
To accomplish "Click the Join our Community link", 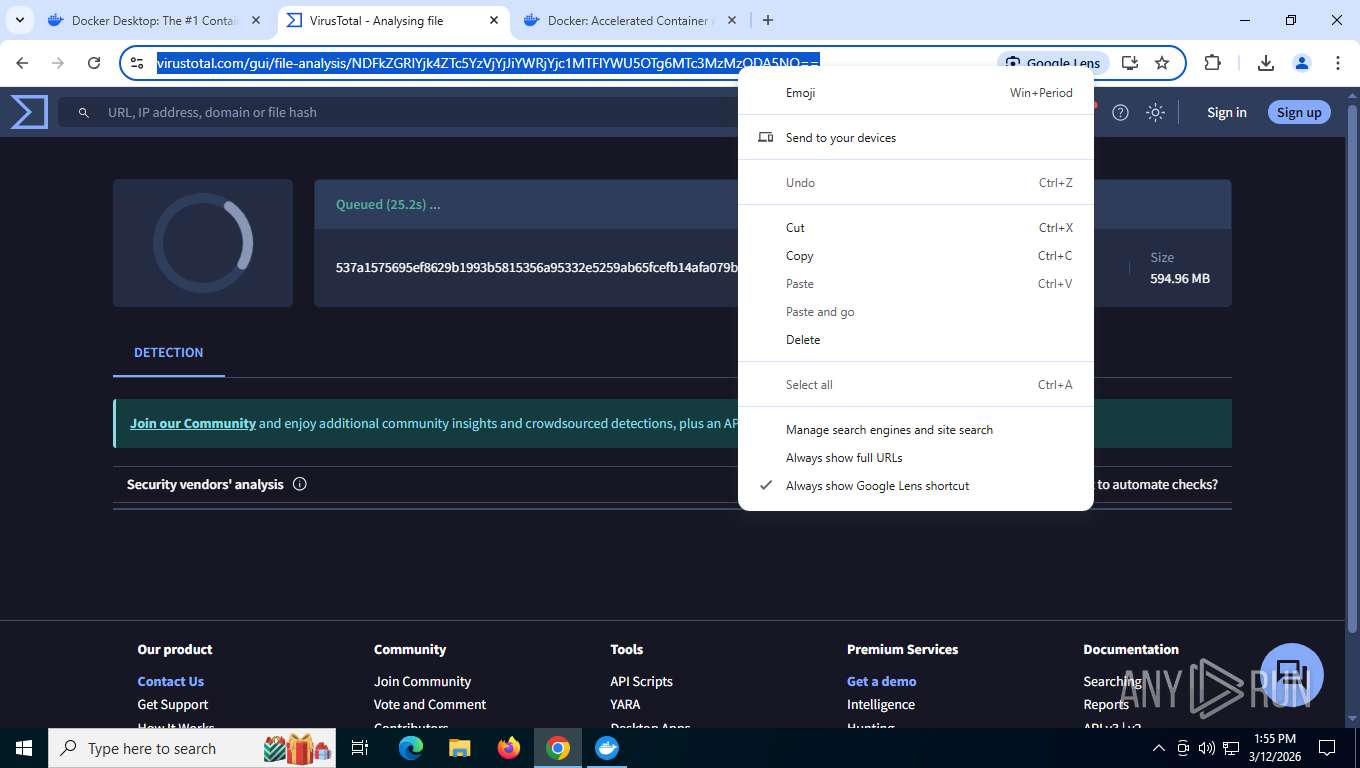I will pos(193,423).
